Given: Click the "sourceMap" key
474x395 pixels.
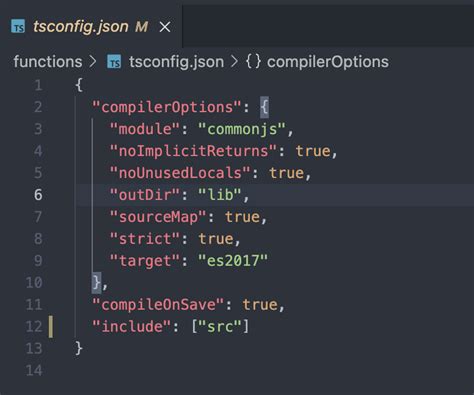Looking at the screenshot, I should click(158, 217).
